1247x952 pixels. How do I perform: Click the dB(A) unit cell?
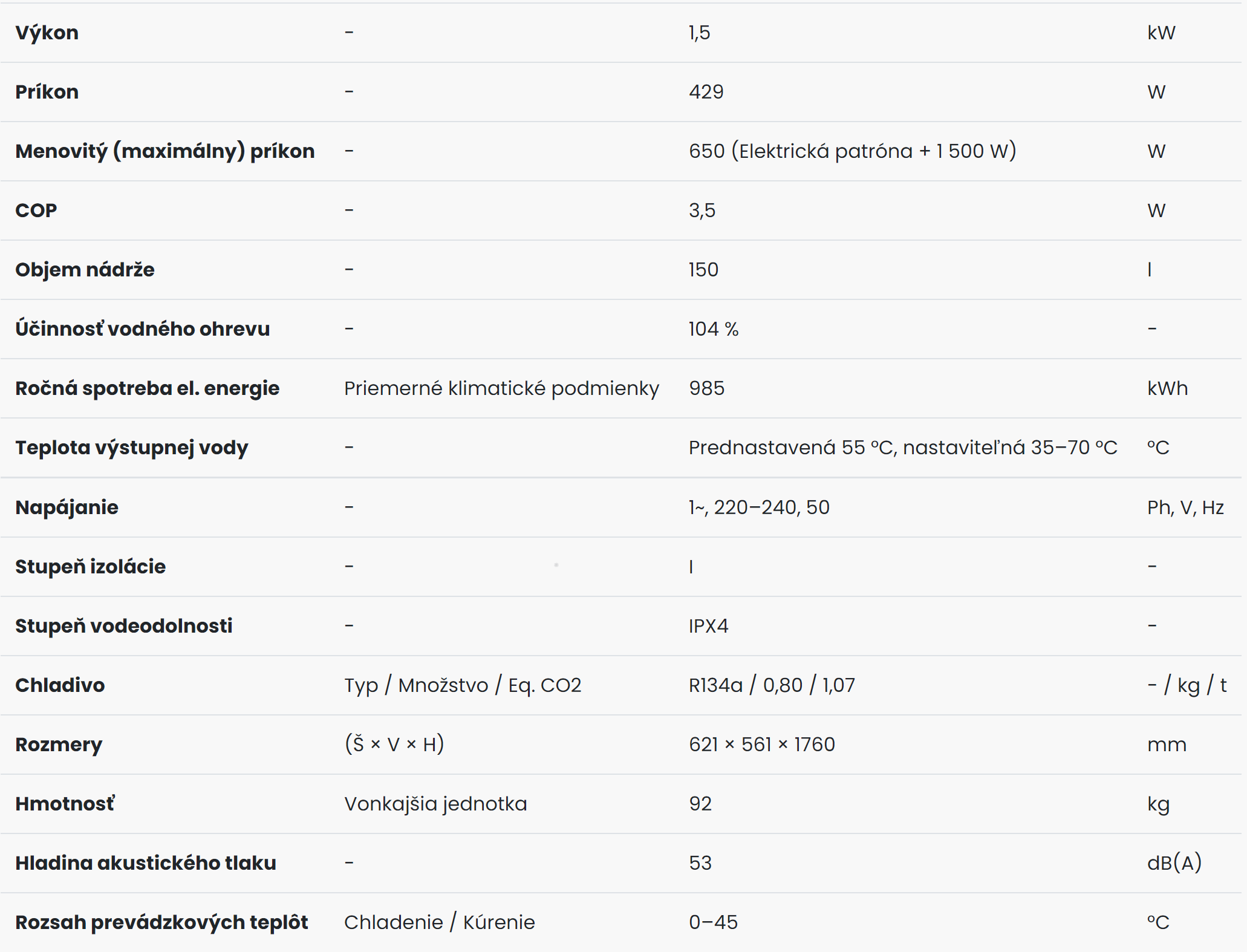pyautogui.click(x=1174, y=863)
